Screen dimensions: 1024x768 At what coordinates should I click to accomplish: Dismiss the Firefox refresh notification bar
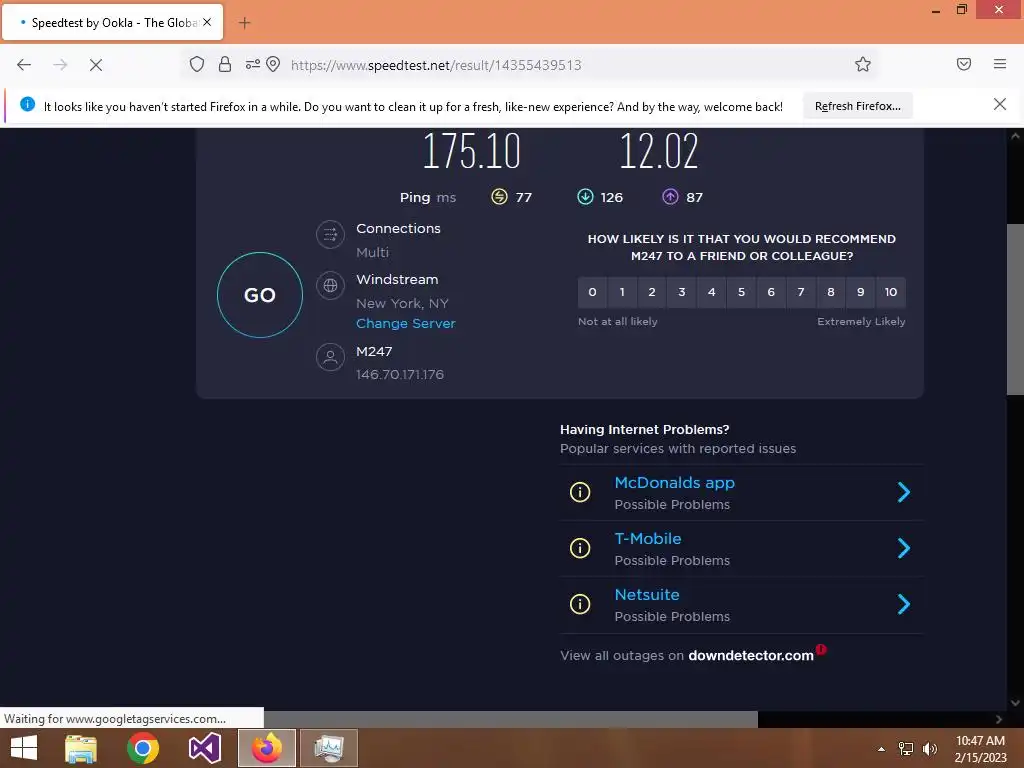[1000, 104]
